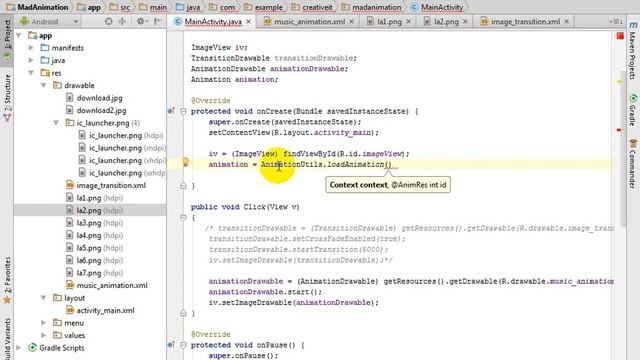Expand the values folder
The height and width of the screenshot is (360, 640).
point(43,336)
